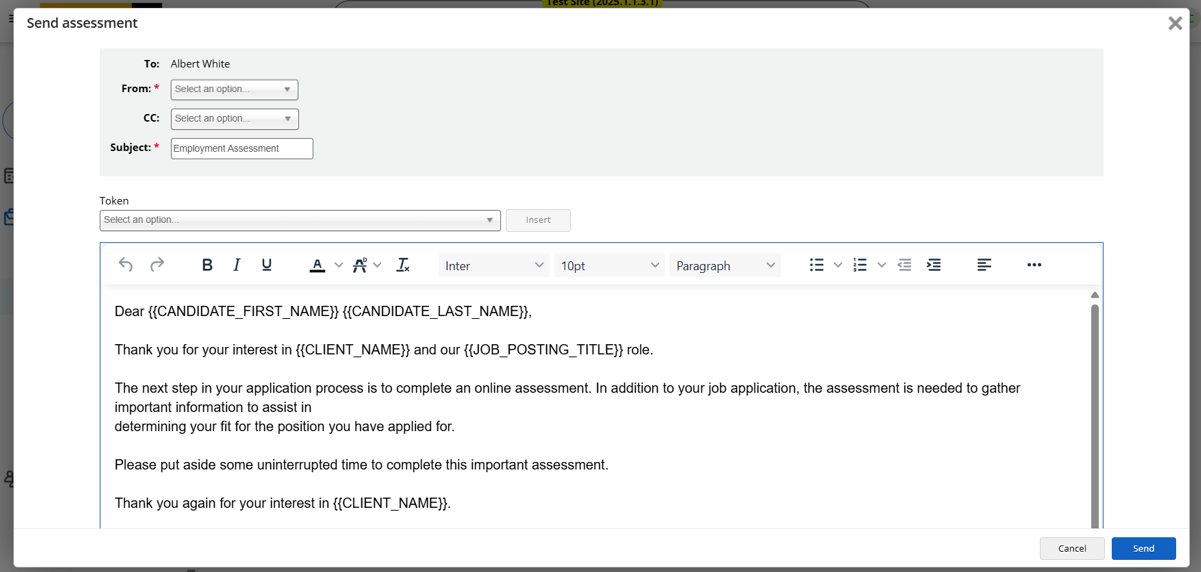
Task: Open the From select dropdown
Action: 234,90
